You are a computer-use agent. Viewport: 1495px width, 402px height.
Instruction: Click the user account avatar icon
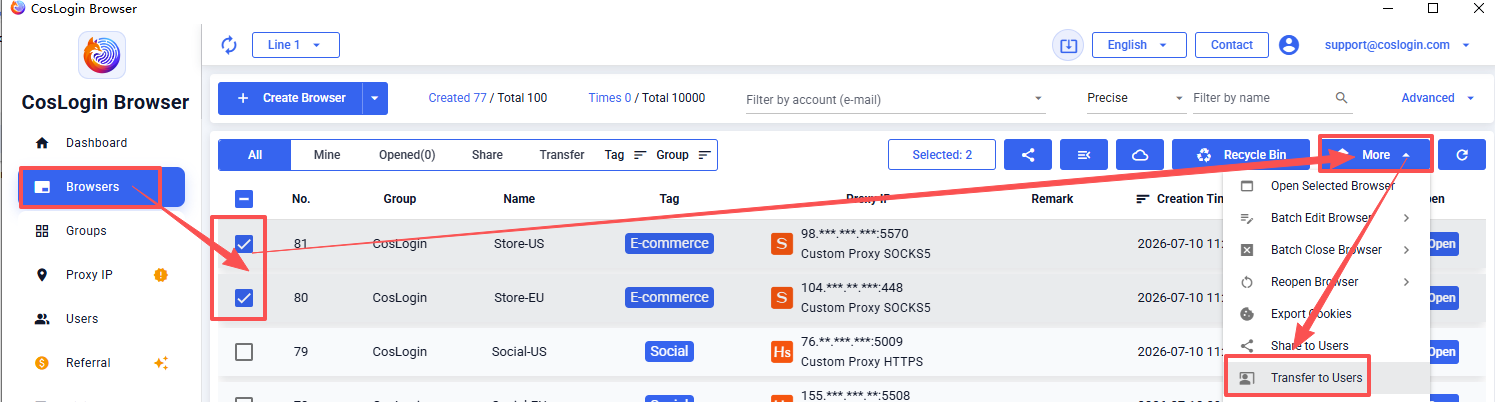[x=1289, y=45]
